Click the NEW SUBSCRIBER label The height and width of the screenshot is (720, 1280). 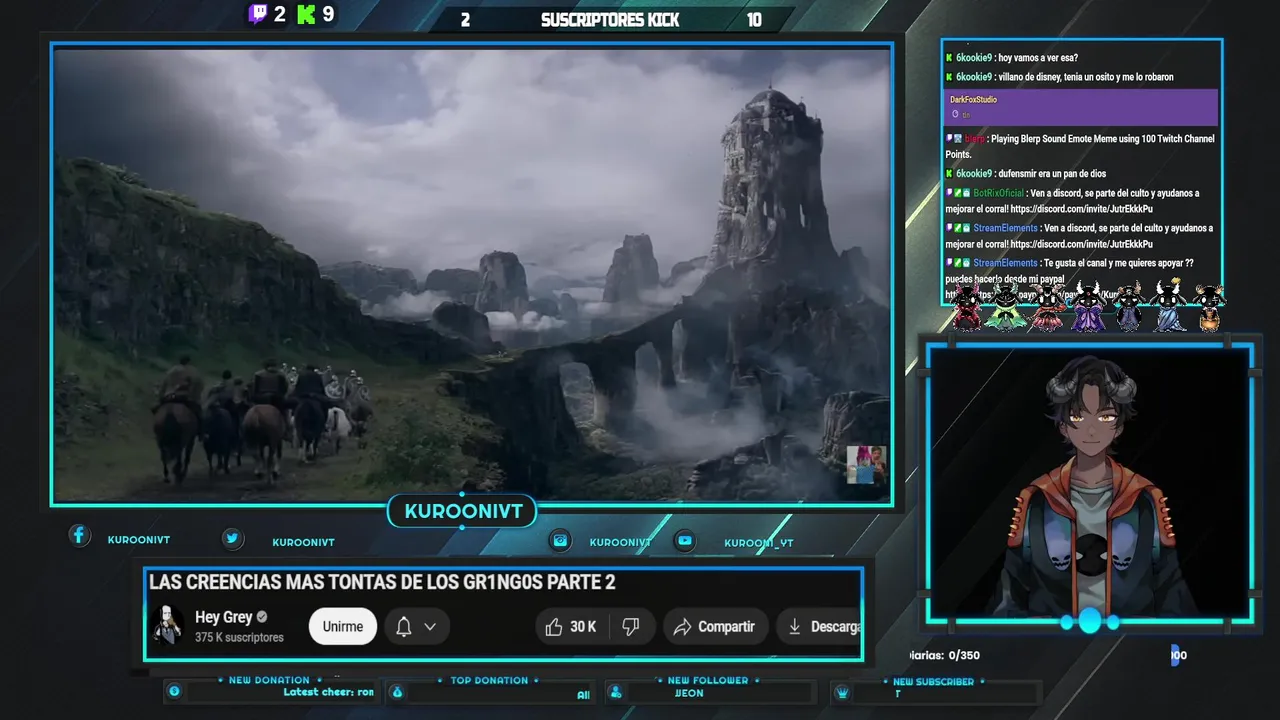point(933,682)
